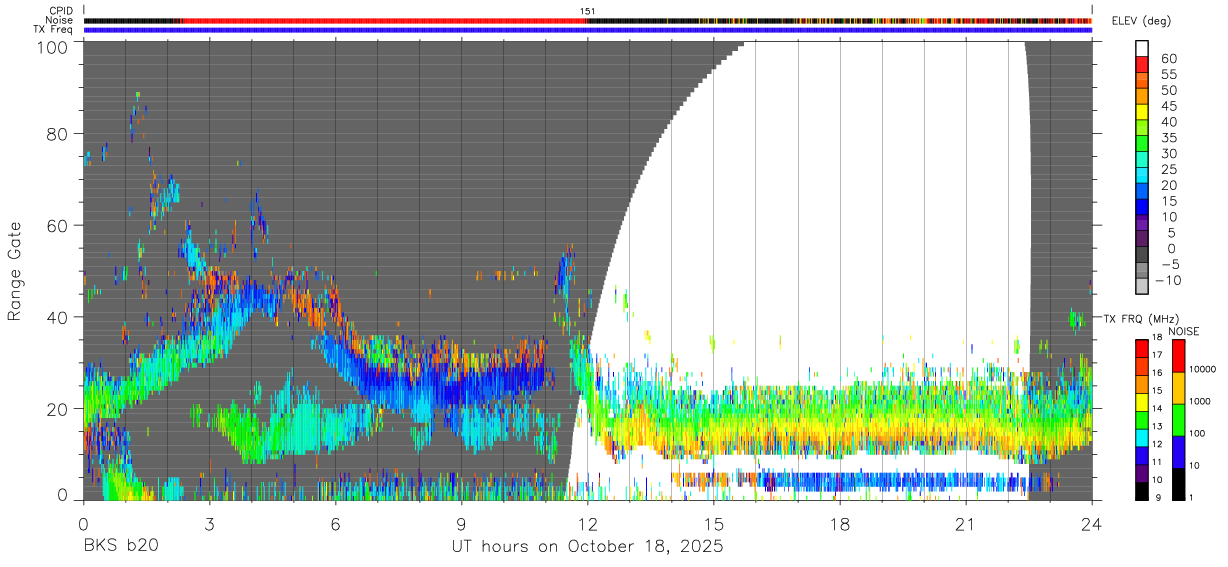The width and height of the screenshot is (1228, 567).
Task: Click the 'Noise' row label at top left
Action: (x=59, y=20)
